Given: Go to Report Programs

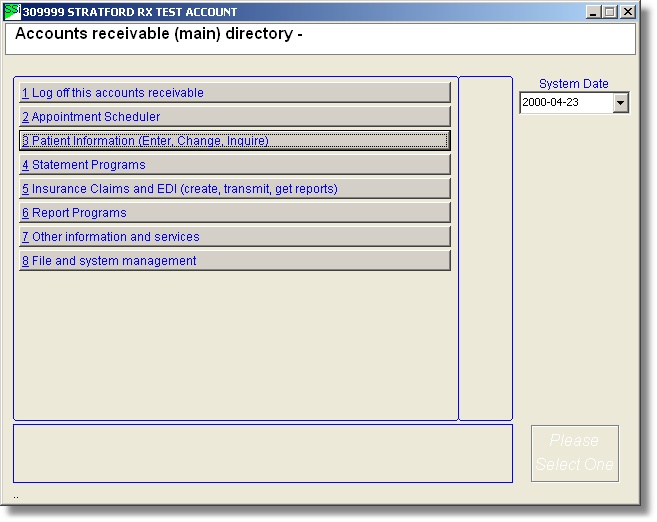Looking at the screenshot, I should [x=235, y=213].
